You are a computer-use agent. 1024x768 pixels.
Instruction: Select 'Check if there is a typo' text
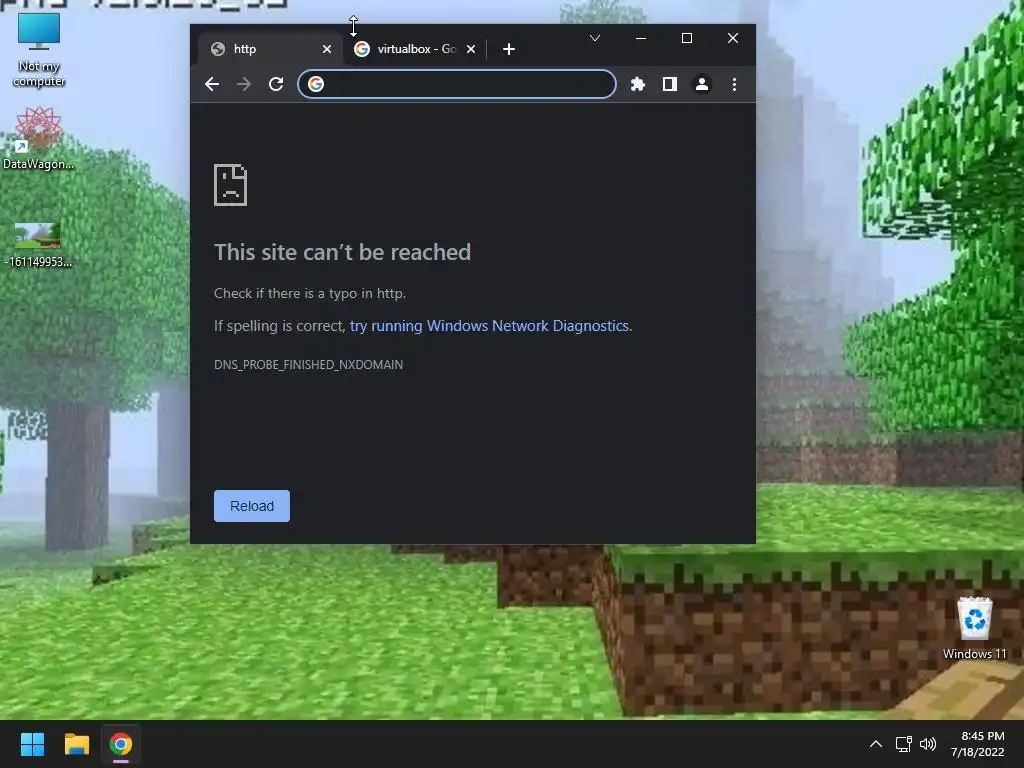[310, 293]
